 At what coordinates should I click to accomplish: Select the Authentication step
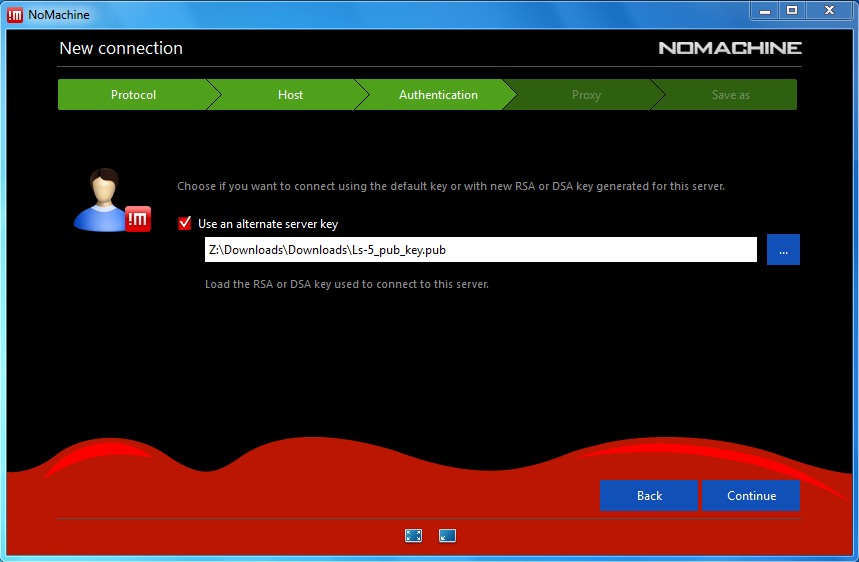coord(438,95)
